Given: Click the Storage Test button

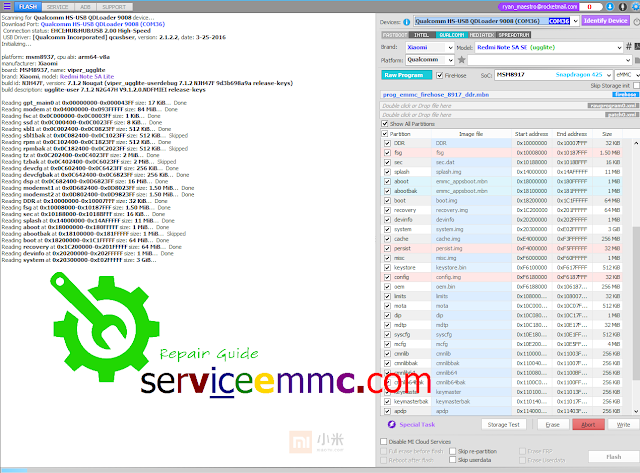Looking at the screenshot, I should point(504,424).
